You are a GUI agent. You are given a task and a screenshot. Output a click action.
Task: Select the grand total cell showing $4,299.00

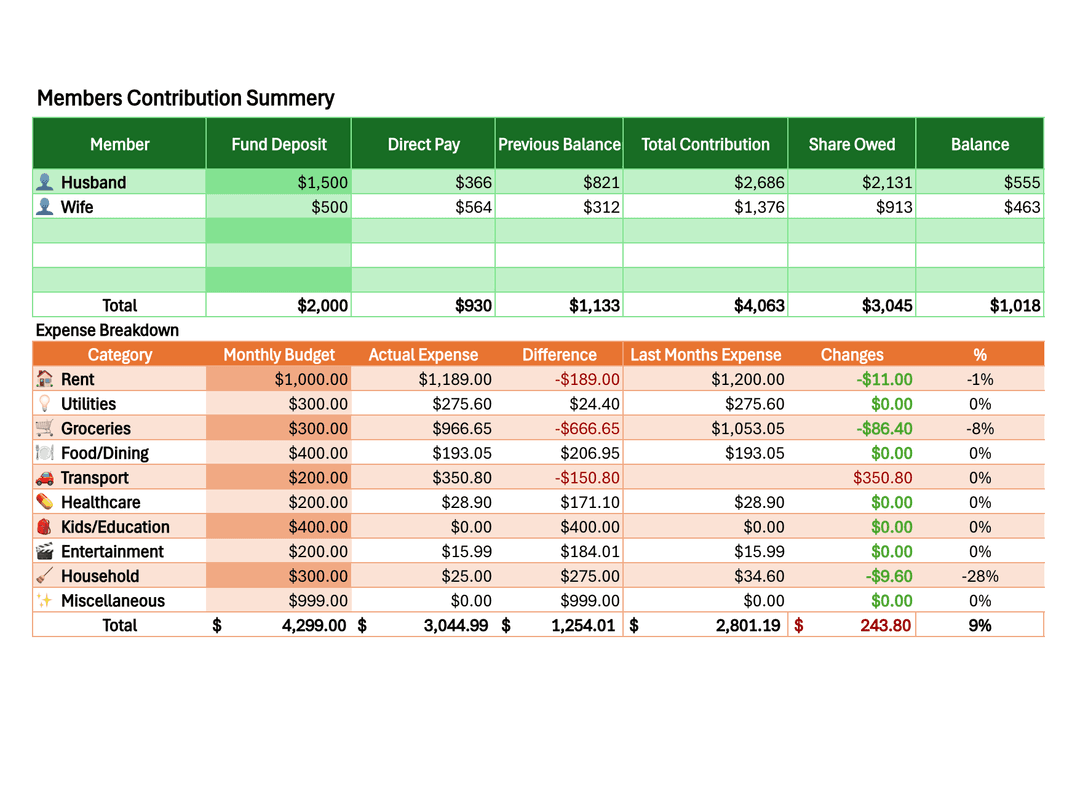[x=278, y=625]
